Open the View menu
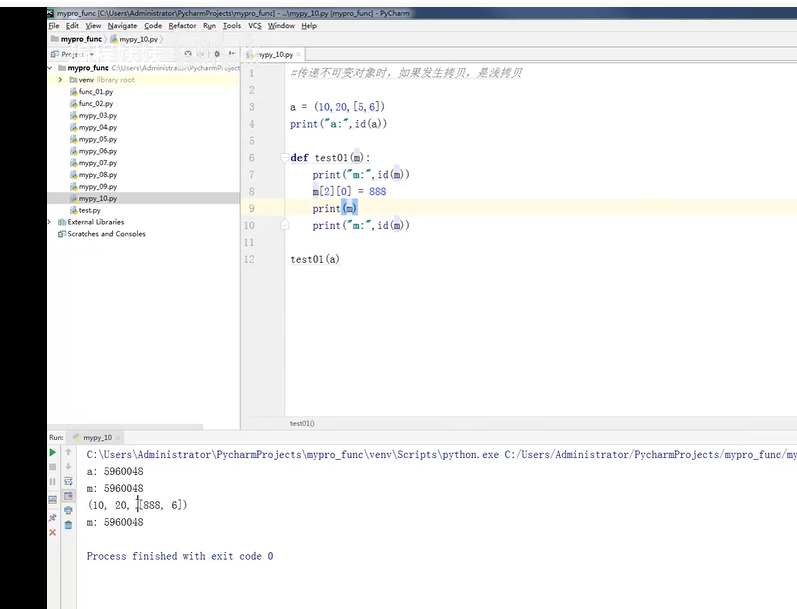 [x=93, y=26]
